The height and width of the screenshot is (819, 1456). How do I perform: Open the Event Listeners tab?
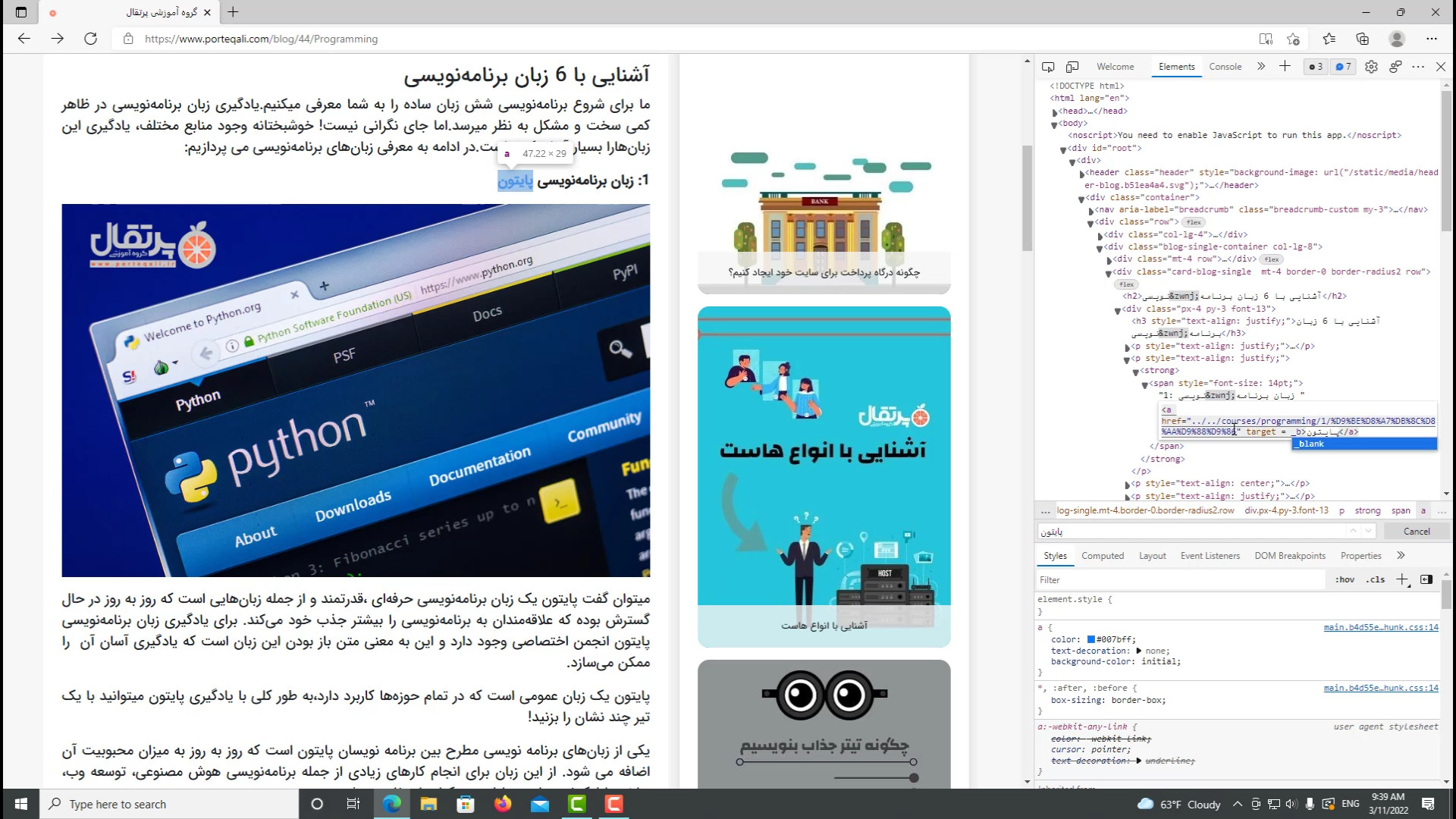pyautogui.click(x=1210, y=556)
